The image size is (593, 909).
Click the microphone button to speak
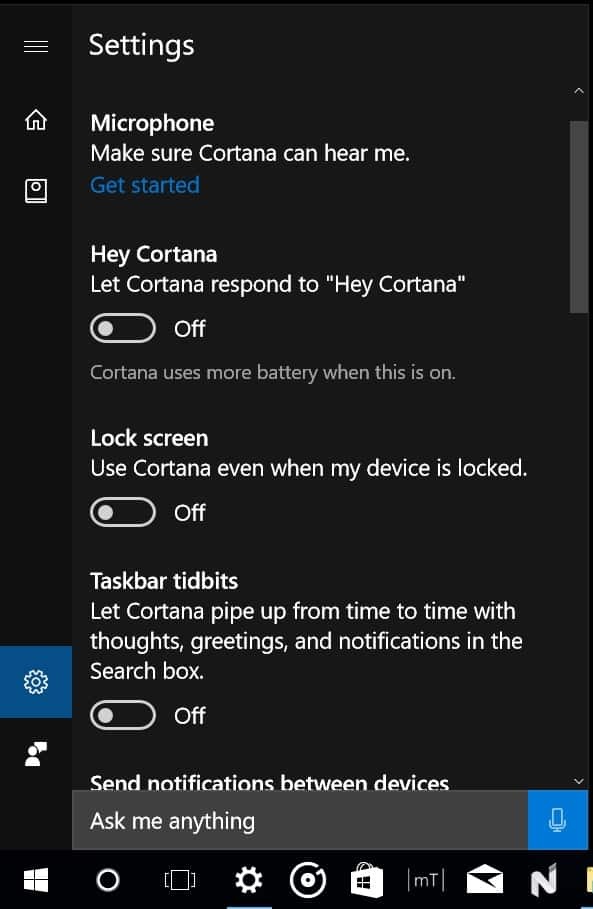[558, 820]
